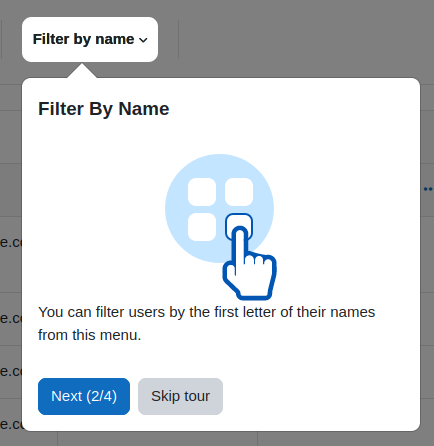434x446 pixels.
Task: Click the second truncated email at left edge
Action: (x=11, y=318)
